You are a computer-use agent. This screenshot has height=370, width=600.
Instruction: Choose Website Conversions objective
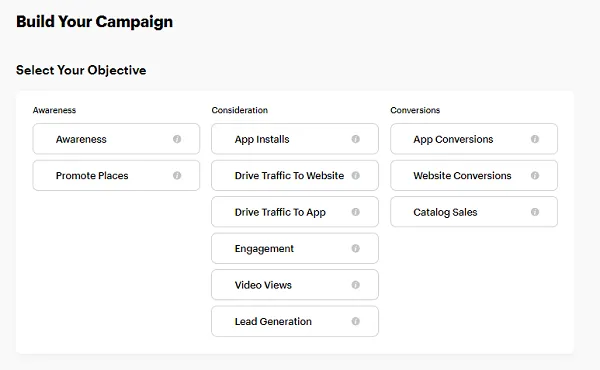[474, 175]
